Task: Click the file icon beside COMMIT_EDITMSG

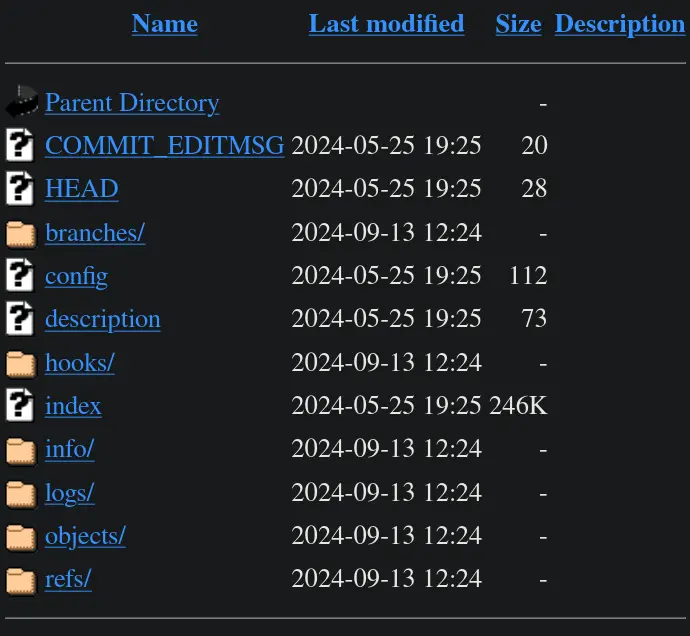Action: (x=20, y=145)
